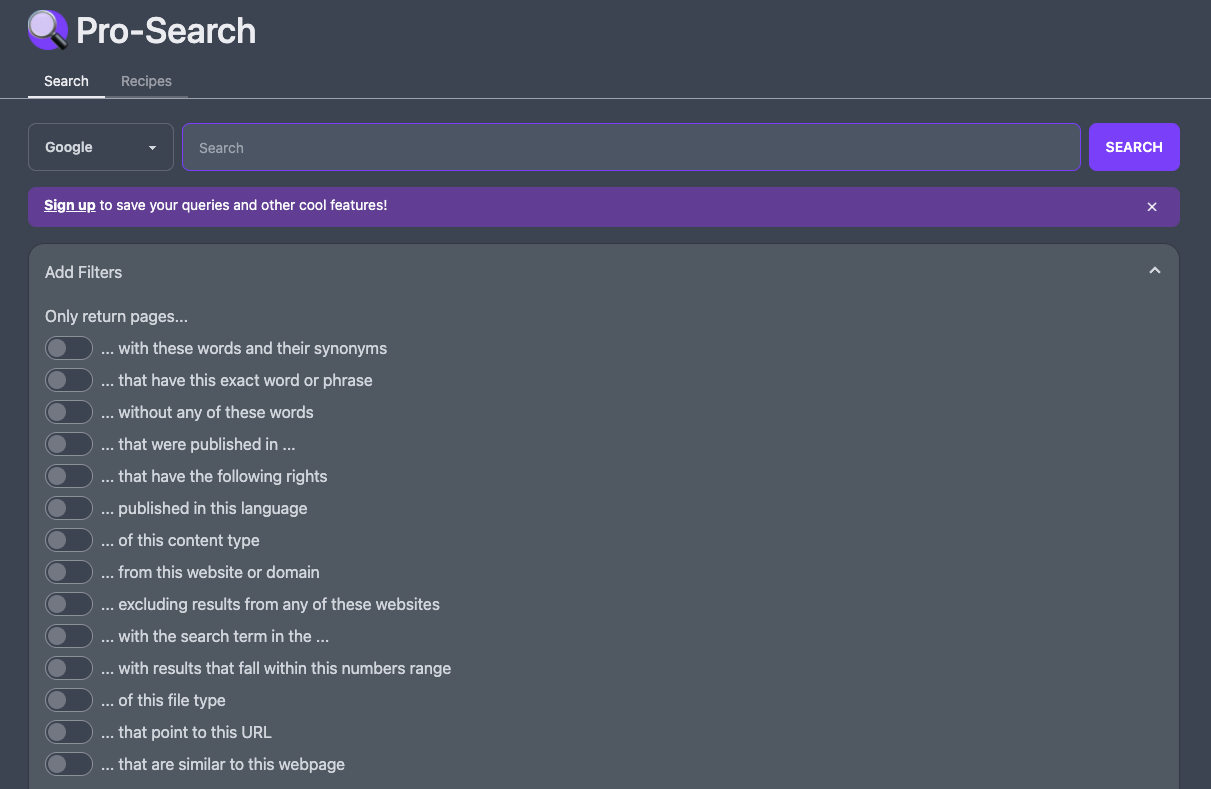Image resolution: width=1211 pixels, height=789 pixels.
Task: Open the Google search engine dropdown
Action: tap(100, 146)
